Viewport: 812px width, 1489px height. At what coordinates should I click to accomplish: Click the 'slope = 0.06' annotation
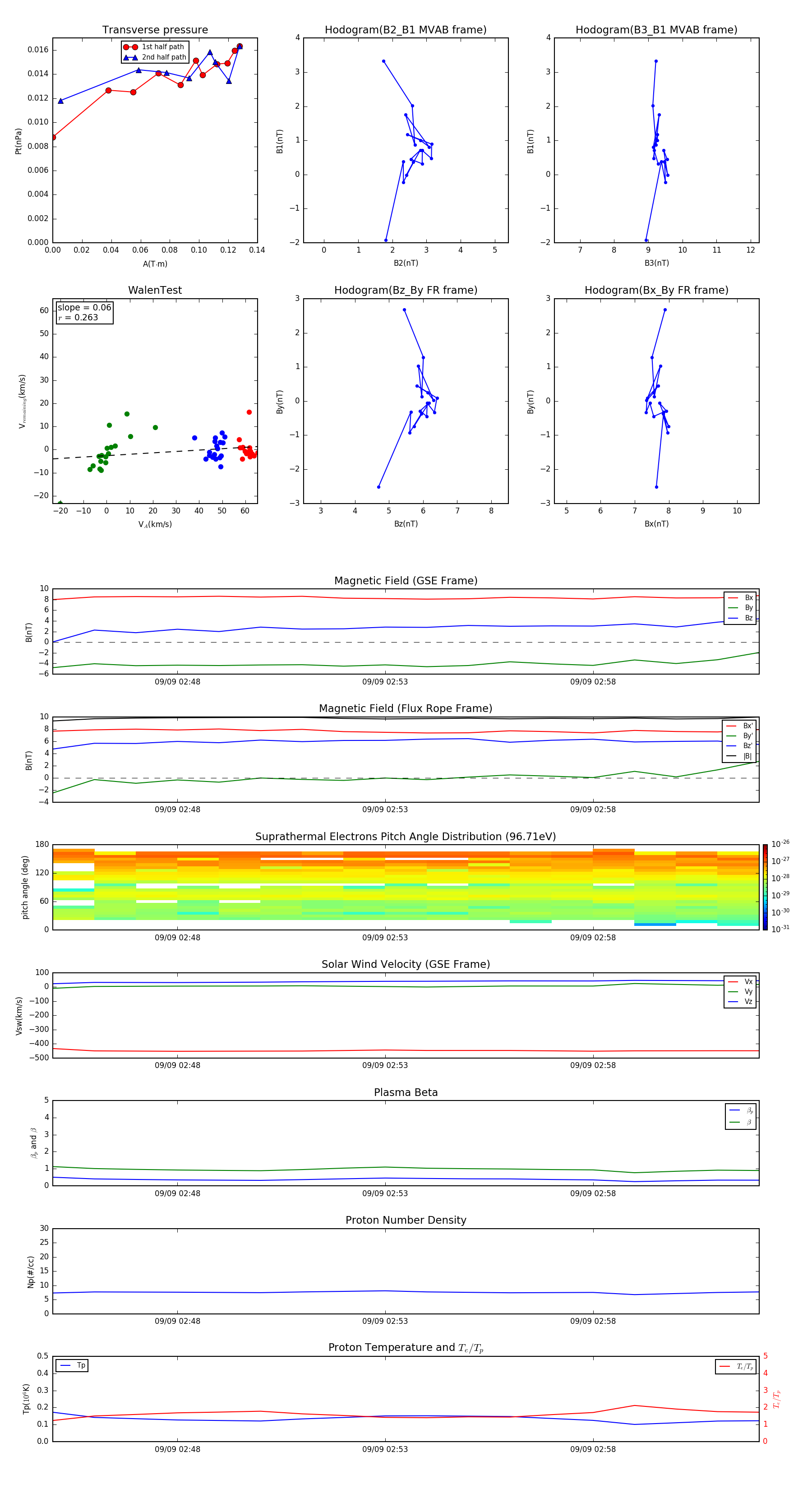[84, 308]
